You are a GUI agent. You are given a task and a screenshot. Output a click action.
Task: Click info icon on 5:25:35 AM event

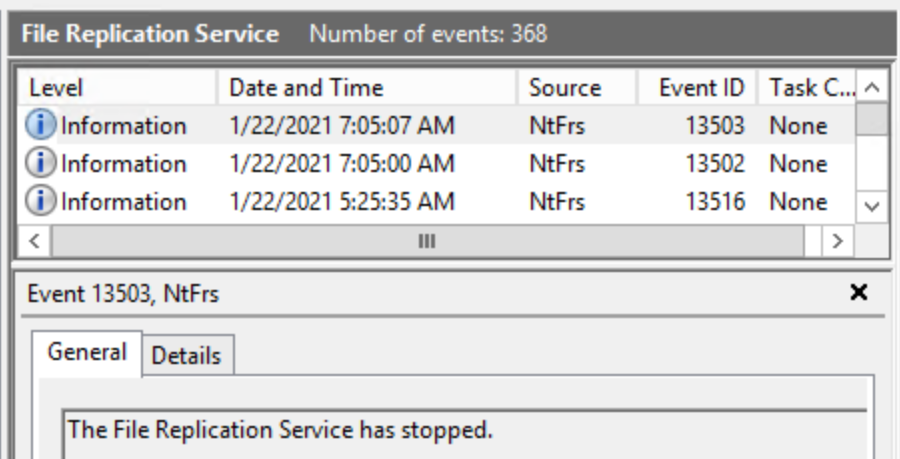coord(42,202)
